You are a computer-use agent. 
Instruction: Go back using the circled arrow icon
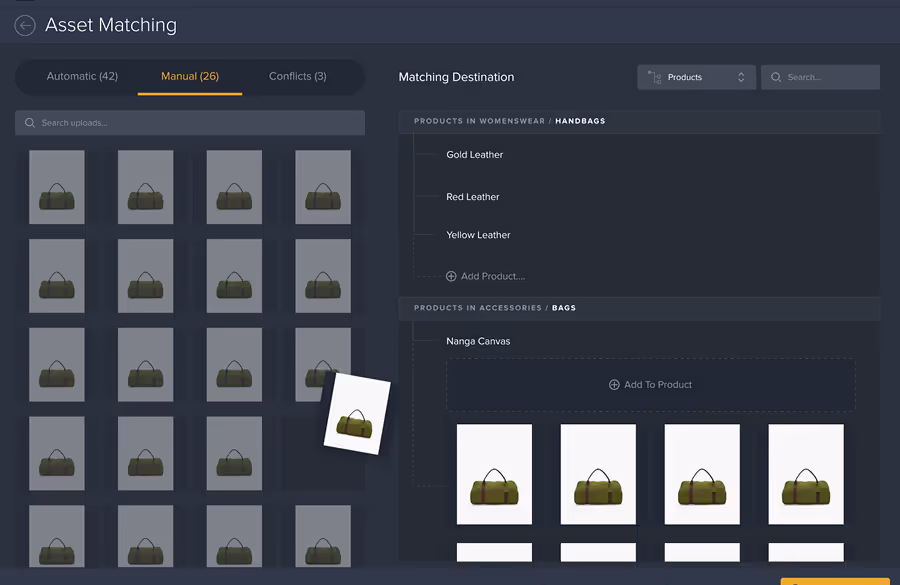tap(25, 25)
